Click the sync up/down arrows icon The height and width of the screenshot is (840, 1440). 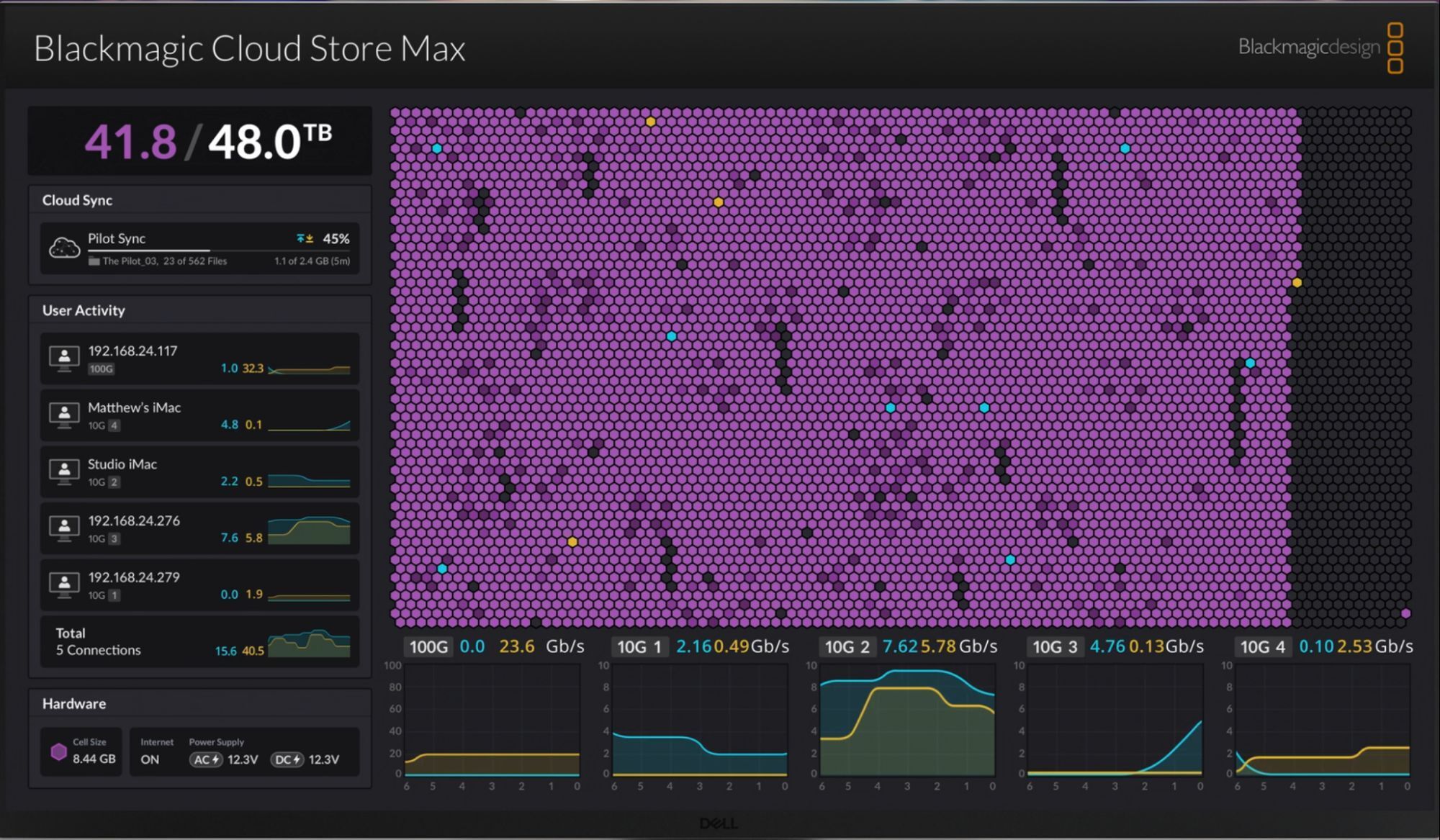(x=305, y=239)
